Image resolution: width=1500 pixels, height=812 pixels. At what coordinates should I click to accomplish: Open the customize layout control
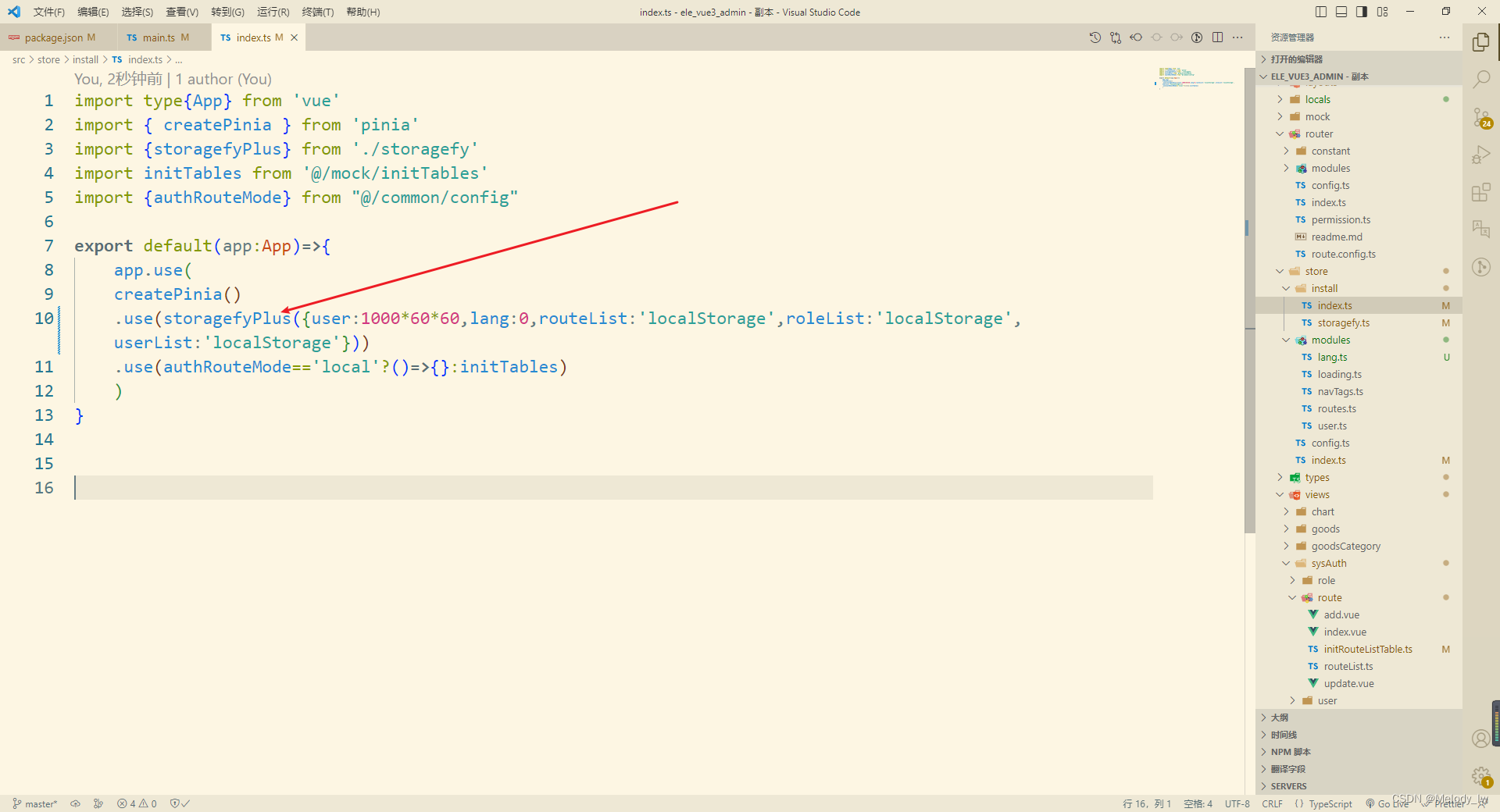click(1382, 12)
